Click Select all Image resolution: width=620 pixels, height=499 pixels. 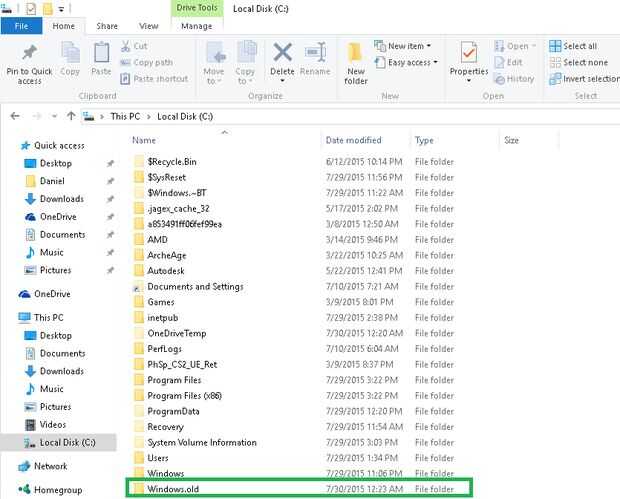tap(573, 46)
